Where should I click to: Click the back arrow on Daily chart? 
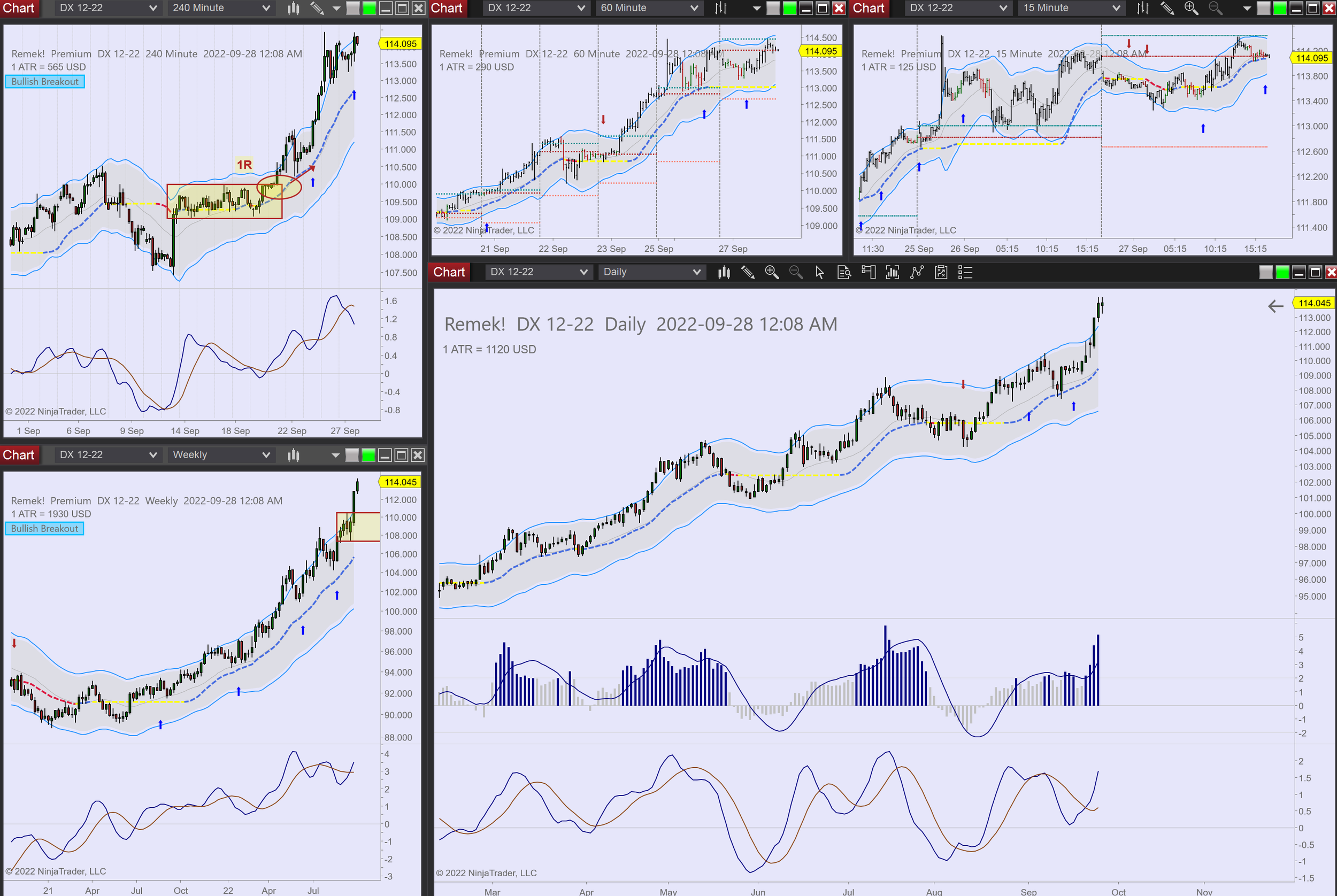tap(1275, 306)
